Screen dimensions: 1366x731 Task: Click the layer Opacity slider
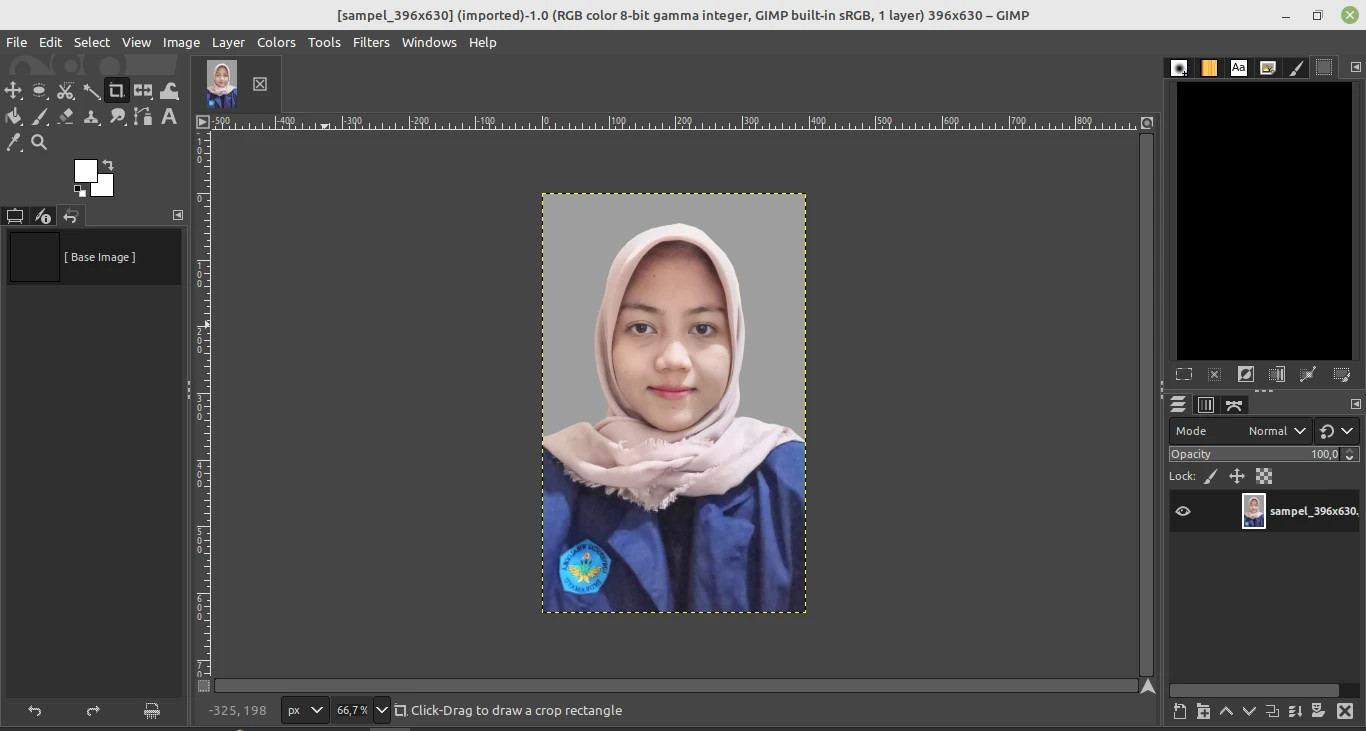(x=1255, y=454)
